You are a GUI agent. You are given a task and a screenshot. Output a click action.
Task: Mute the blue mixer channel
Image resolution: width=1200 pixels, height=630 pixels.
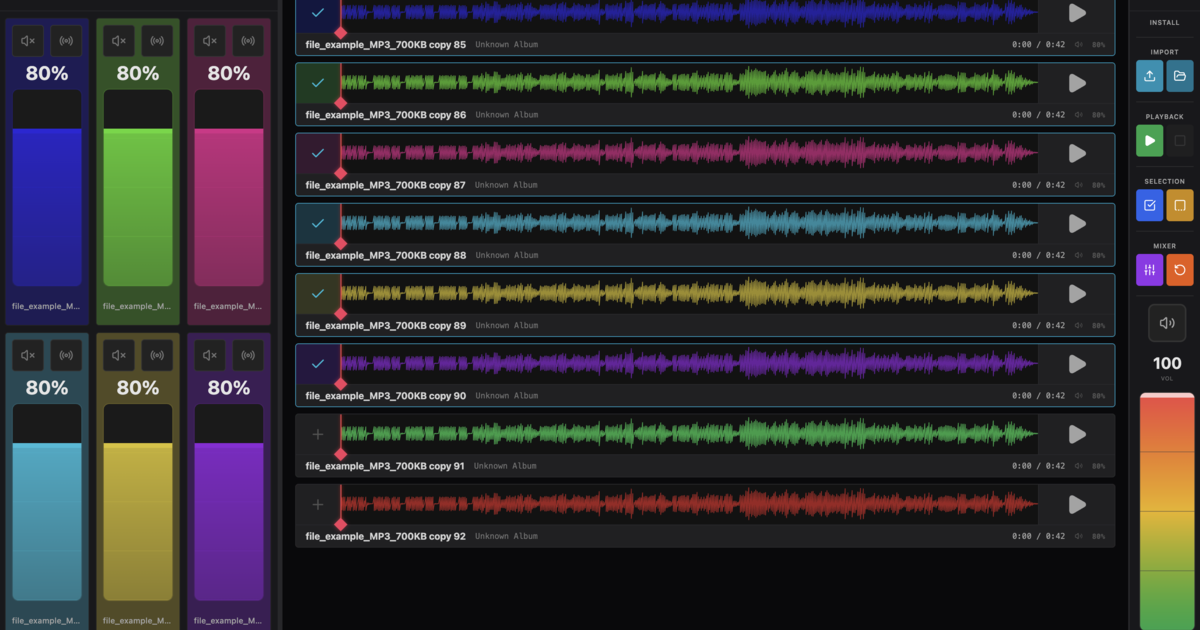(x=27, y=41)
